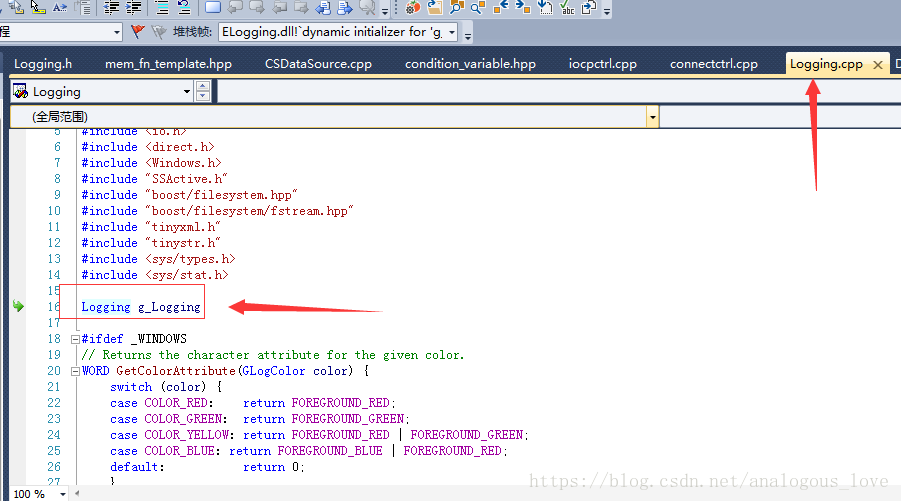This screenshot has height=501, width=901.
Task: Click the find symbol magnifier icon
Action: [x=478, y=7]
